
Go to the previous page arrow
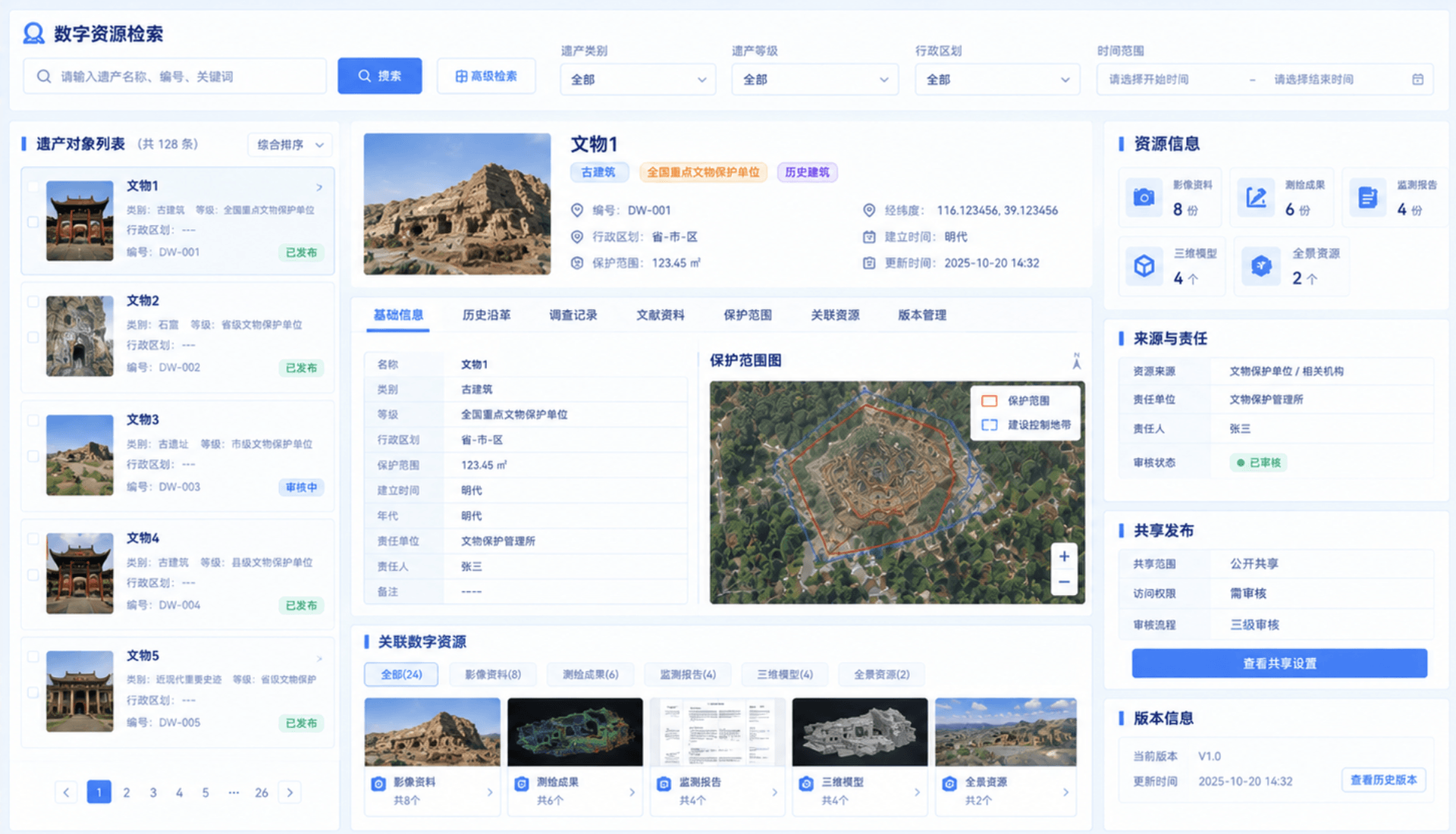66,792
